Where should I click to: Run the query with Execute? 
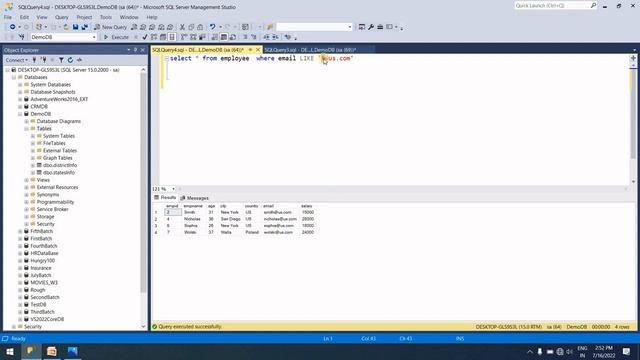(116, 37)
